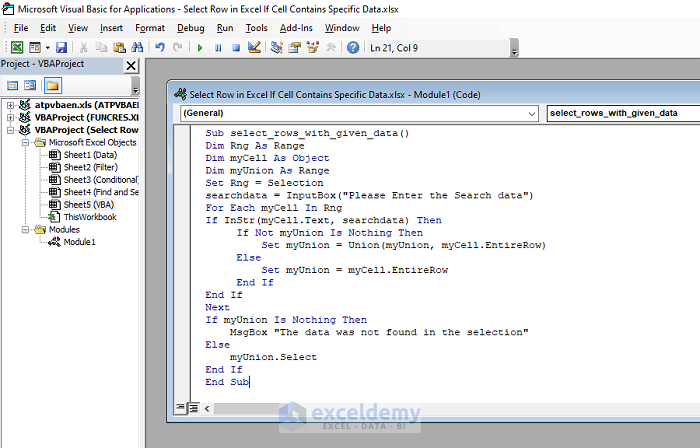Click the 'For Each myCell In Rng' line

(x=274, y=208)
